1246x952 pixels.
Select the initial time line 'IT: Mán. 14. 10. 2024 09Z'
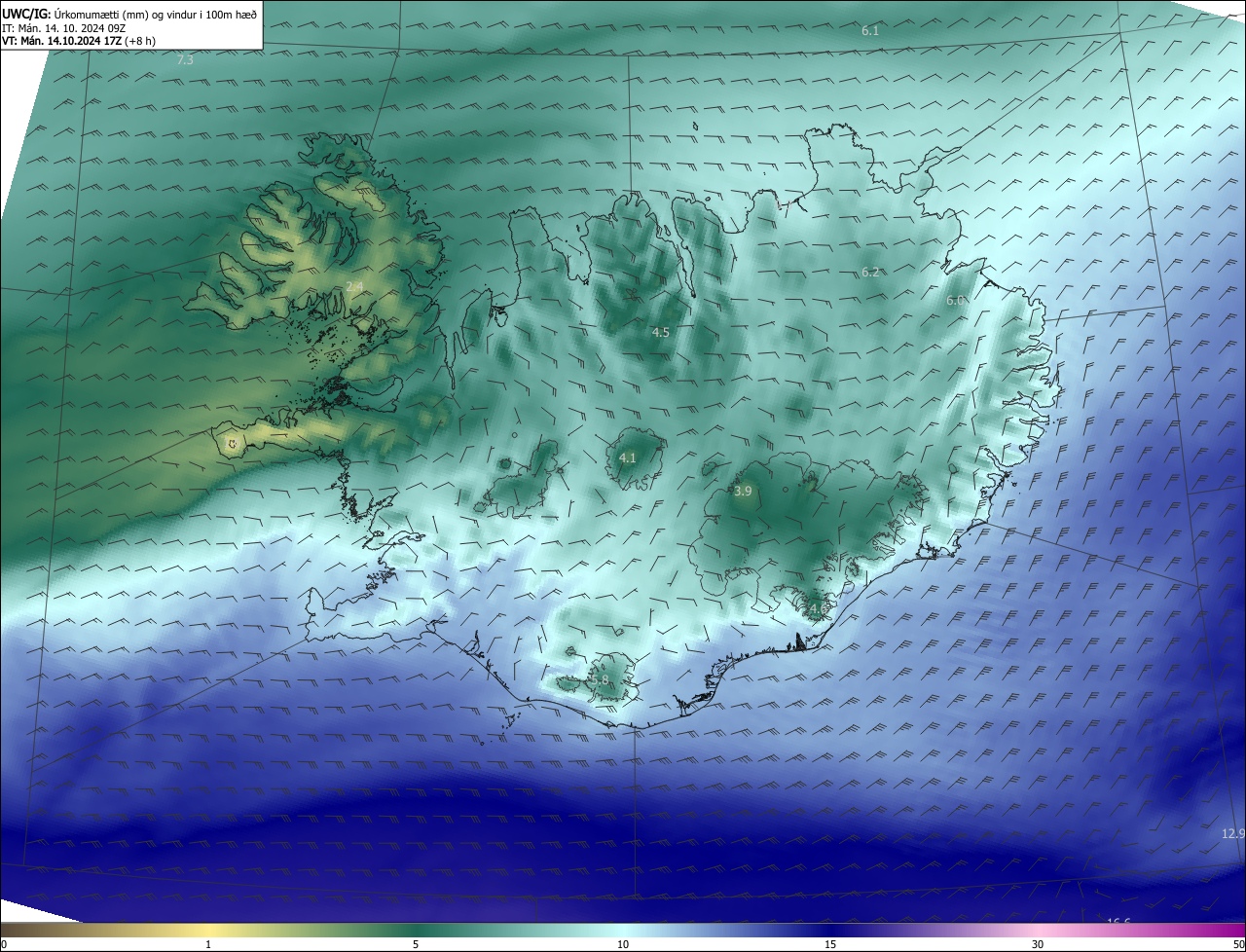tap(62, 28)
